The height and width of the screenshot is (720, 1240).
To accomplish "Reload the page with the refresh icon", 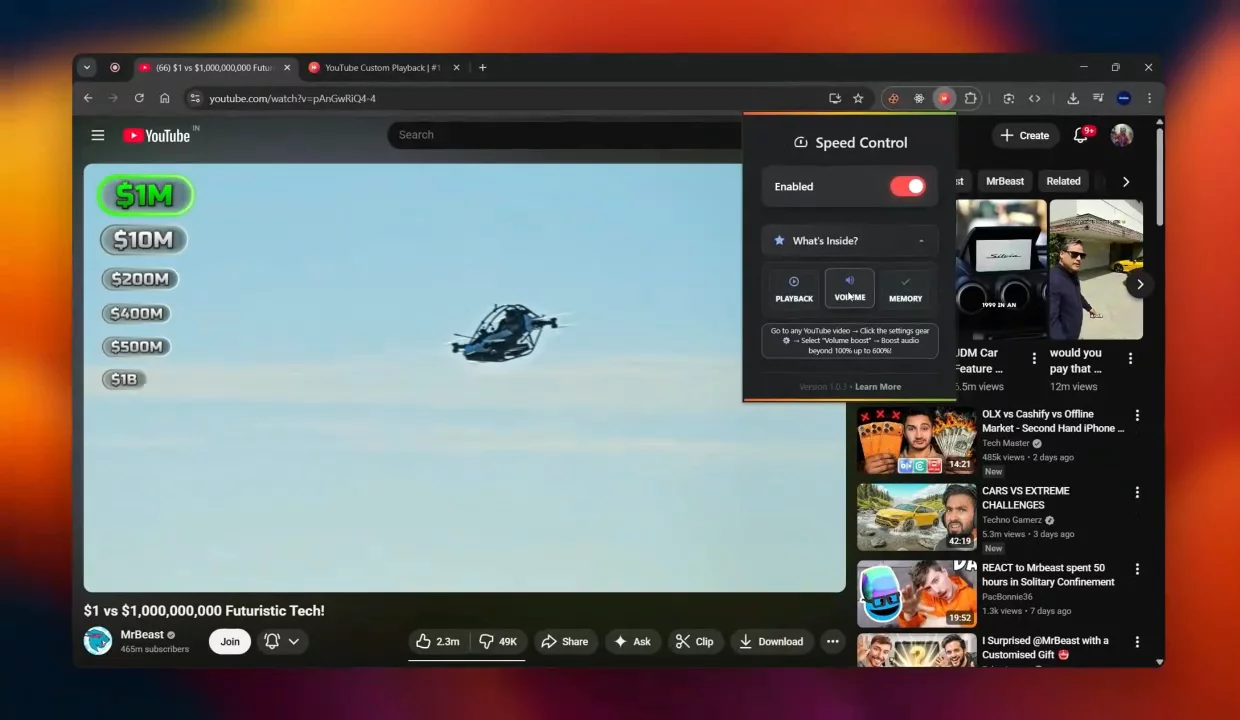I will coord(139,98).
